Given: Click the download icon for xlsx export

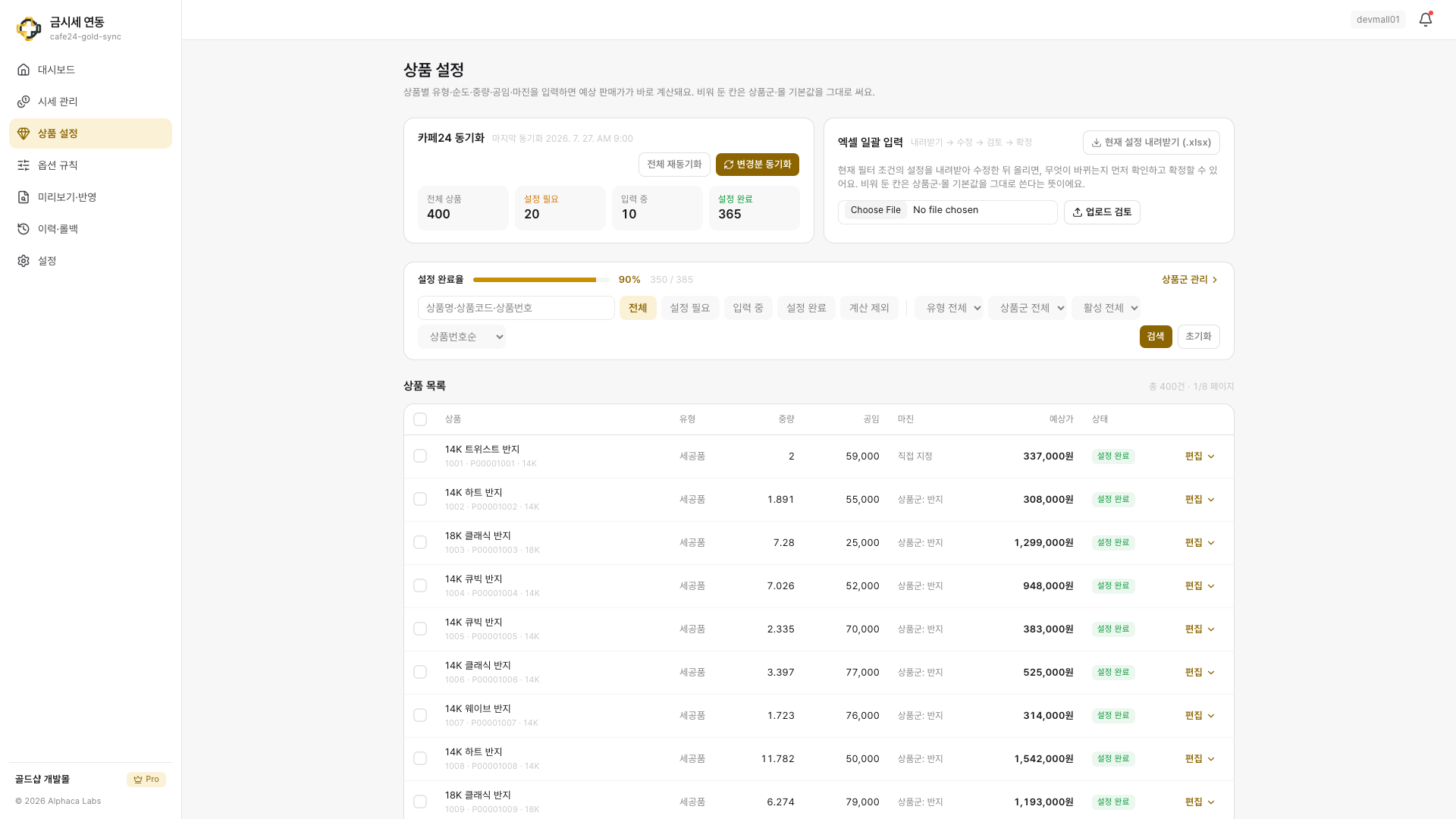Looking at the screenshot, I should (x=1097, y=143).
